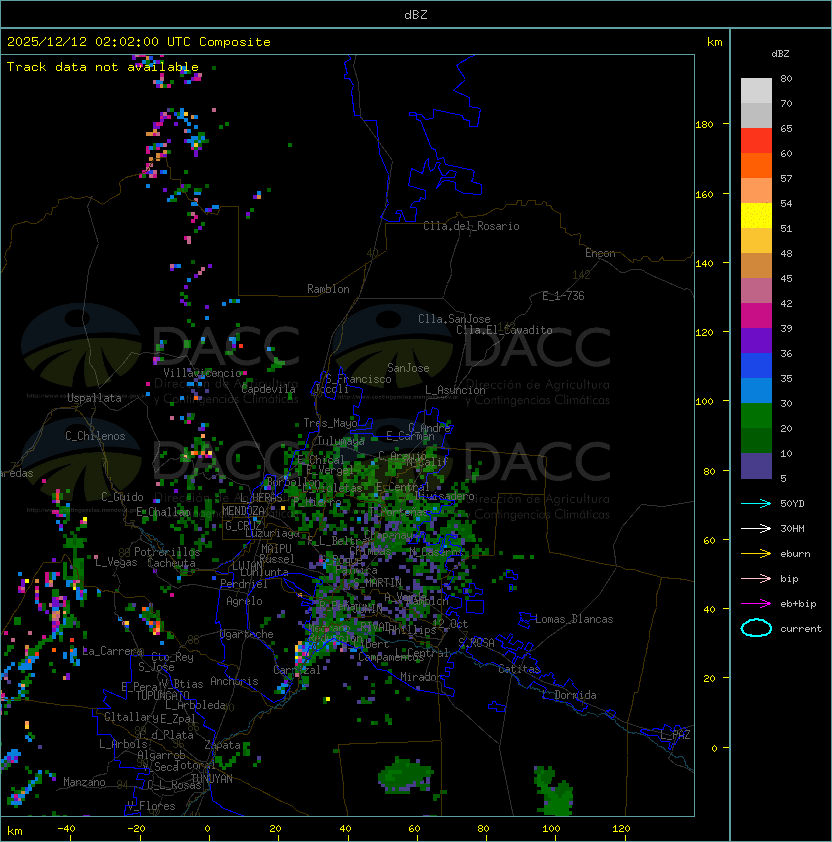Select the magenta swatch between 42 and 39
832x842 pixels.
tap(756, 316)
